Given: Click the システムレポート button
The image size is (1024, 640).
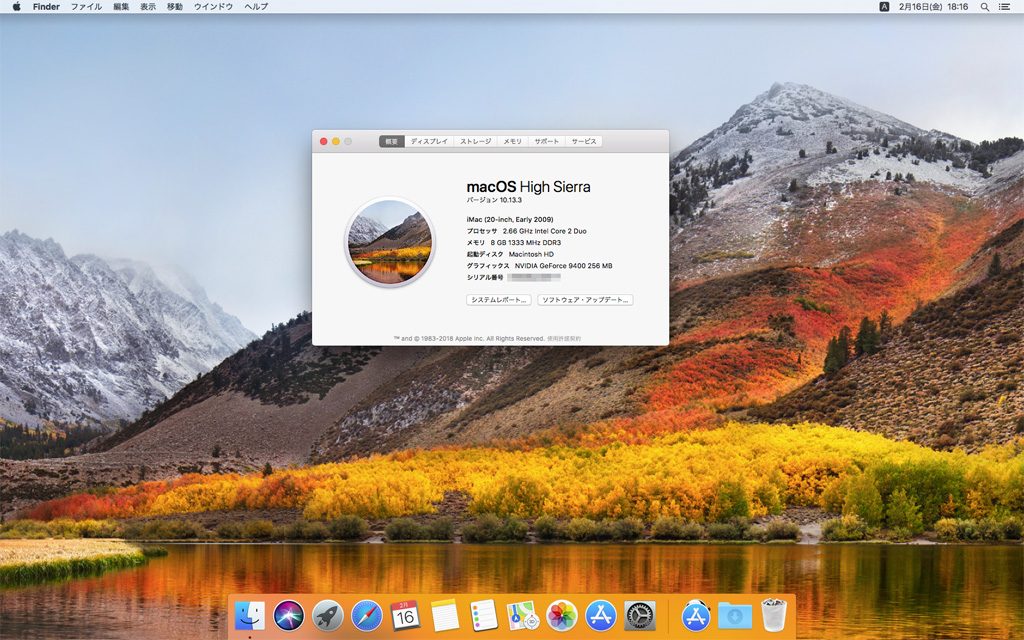Looking at the screenshot, I should [499, 299].
